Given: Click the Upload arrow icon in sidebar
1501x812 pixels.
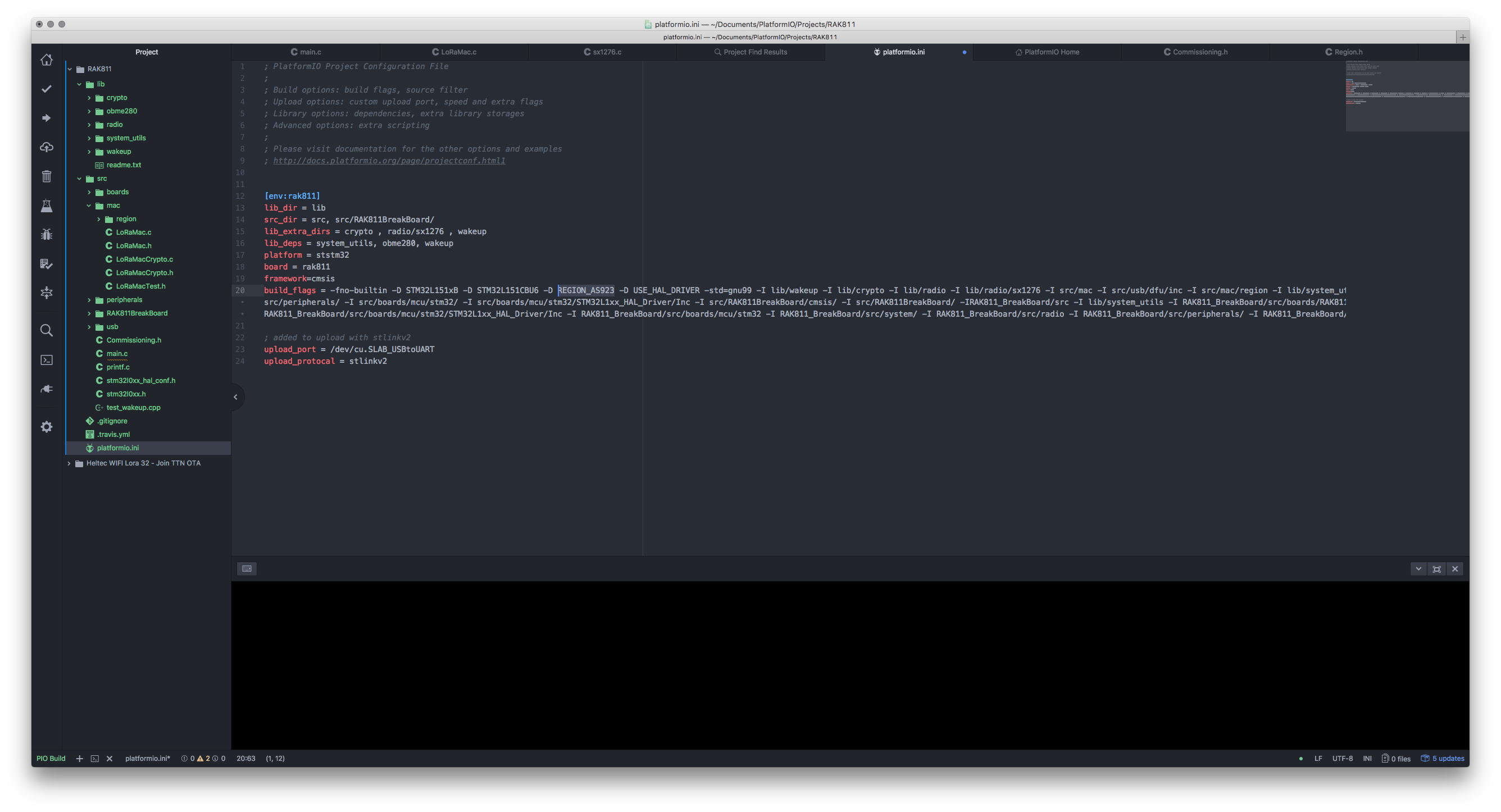Looking at the screenshot, I should click(x=47, y=118).
